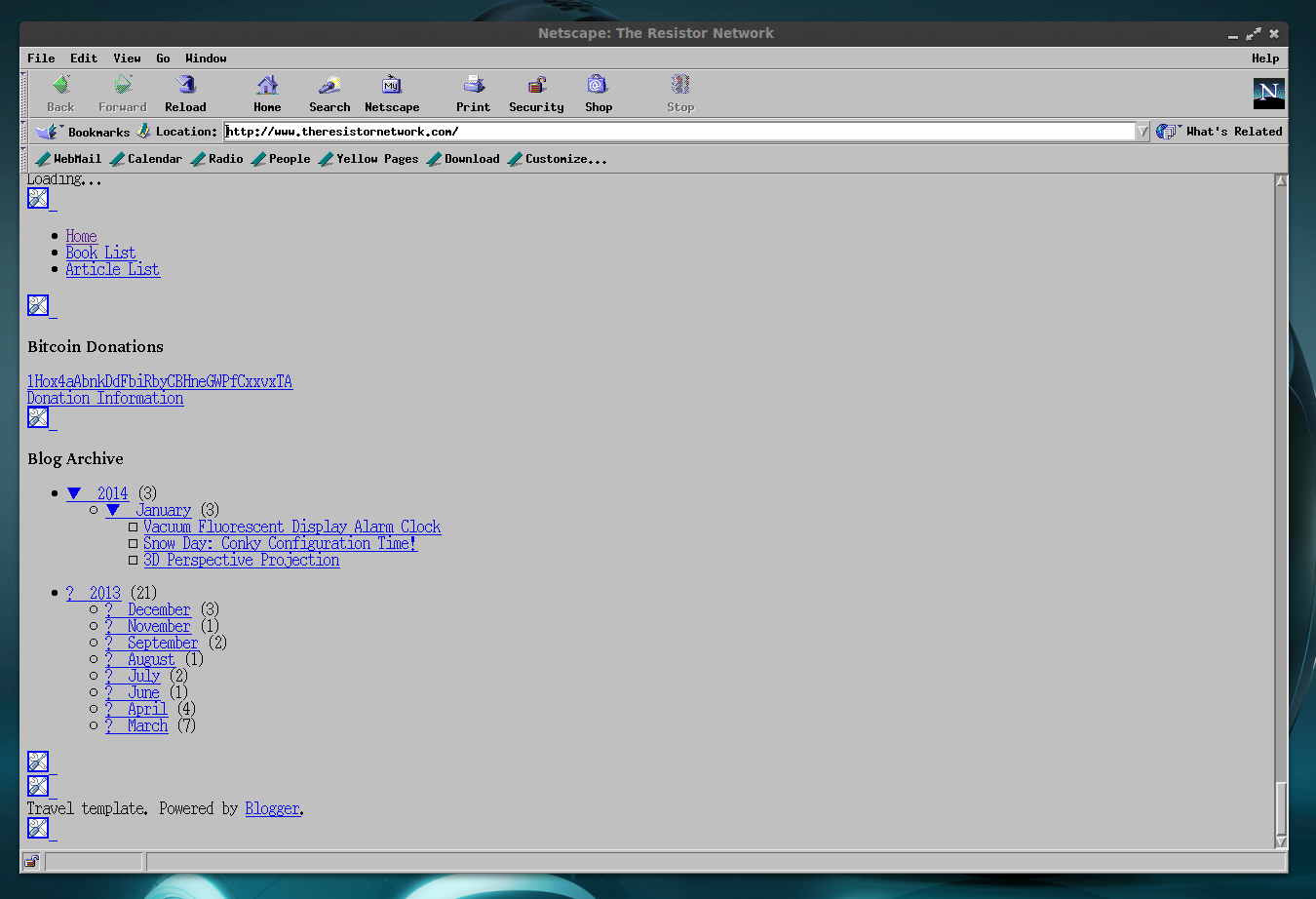Open the June archive link
The image size is (1316, 899).
coord(144,692)
